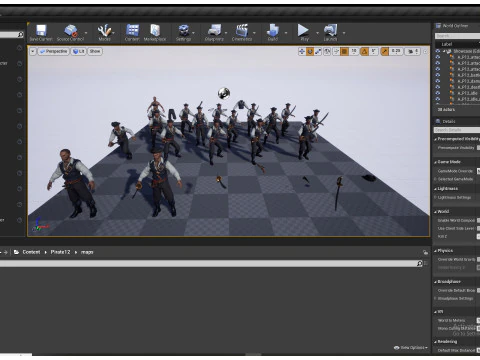Open the Settings dropdown arrow
The height and width of the screenshot is (360, 480).
click(x=193, y=33)
